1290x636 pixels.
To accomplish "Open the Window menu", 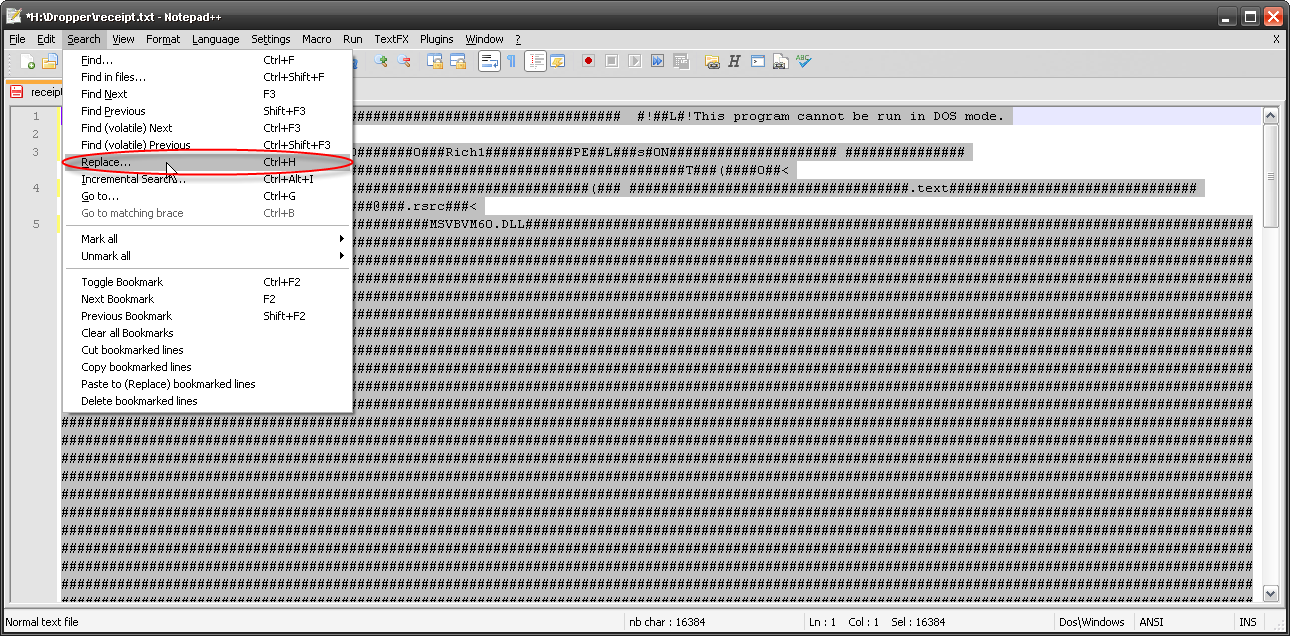I will pos(484,39).
